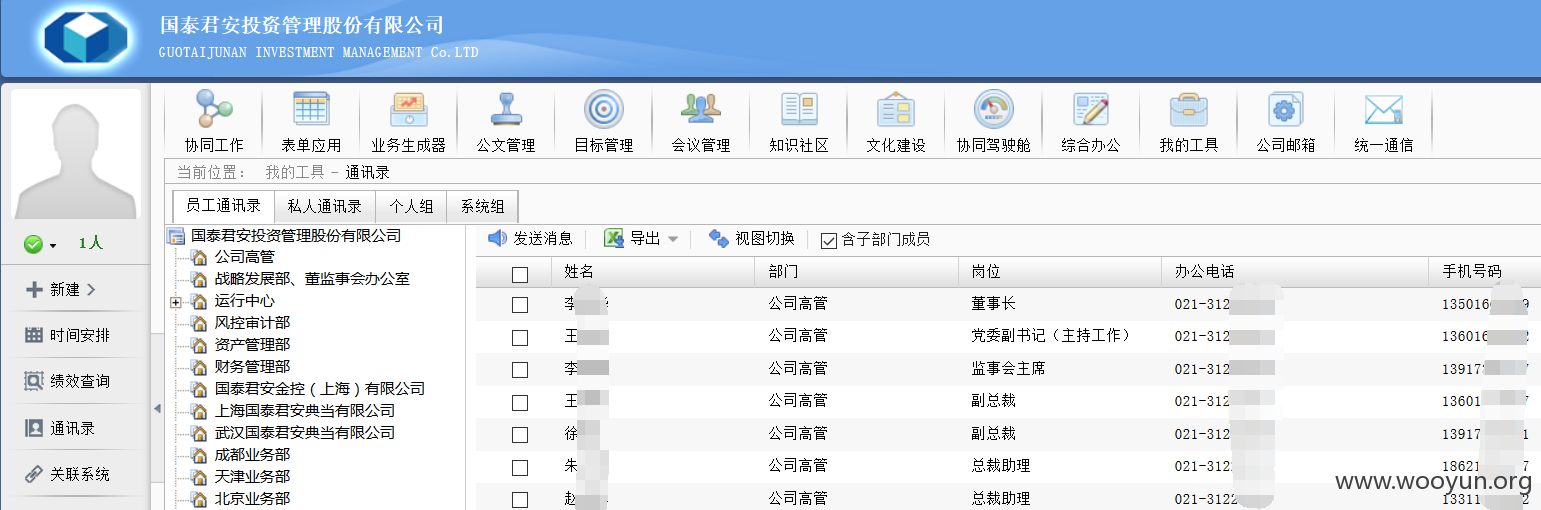The image size is (1541, 510).
Task: Toggle the select-all header checkbox
Action: [x=520, y=274]
